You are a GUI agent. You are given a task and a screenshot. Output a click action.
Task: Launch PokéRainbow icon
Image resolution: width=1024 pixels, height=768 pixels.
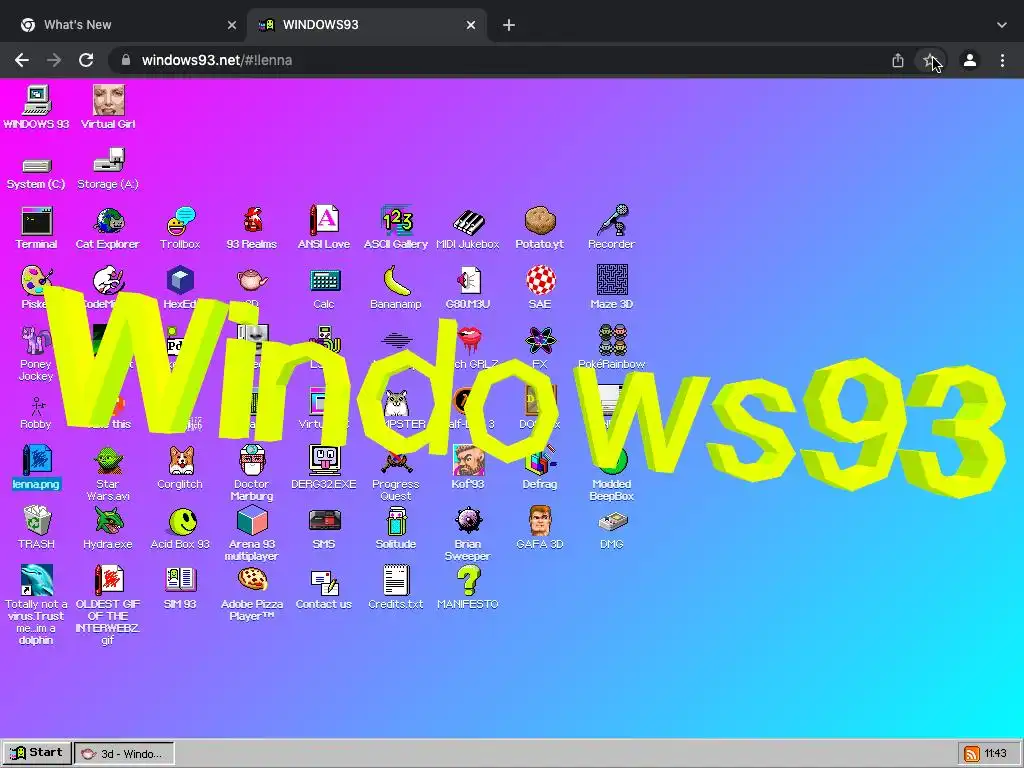[611, 347]
